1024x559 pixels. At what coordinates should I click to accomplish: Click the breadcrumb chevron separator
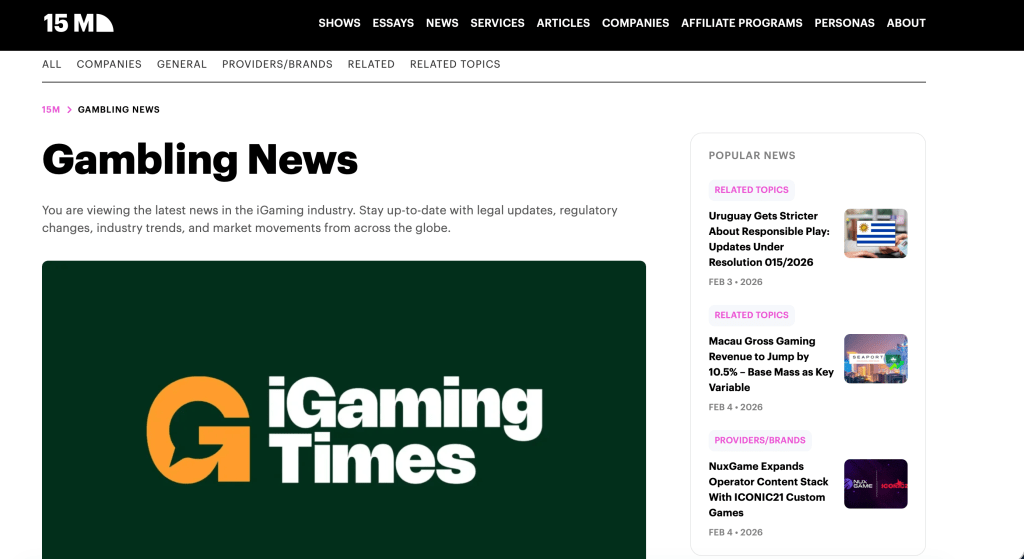[69, 110]
